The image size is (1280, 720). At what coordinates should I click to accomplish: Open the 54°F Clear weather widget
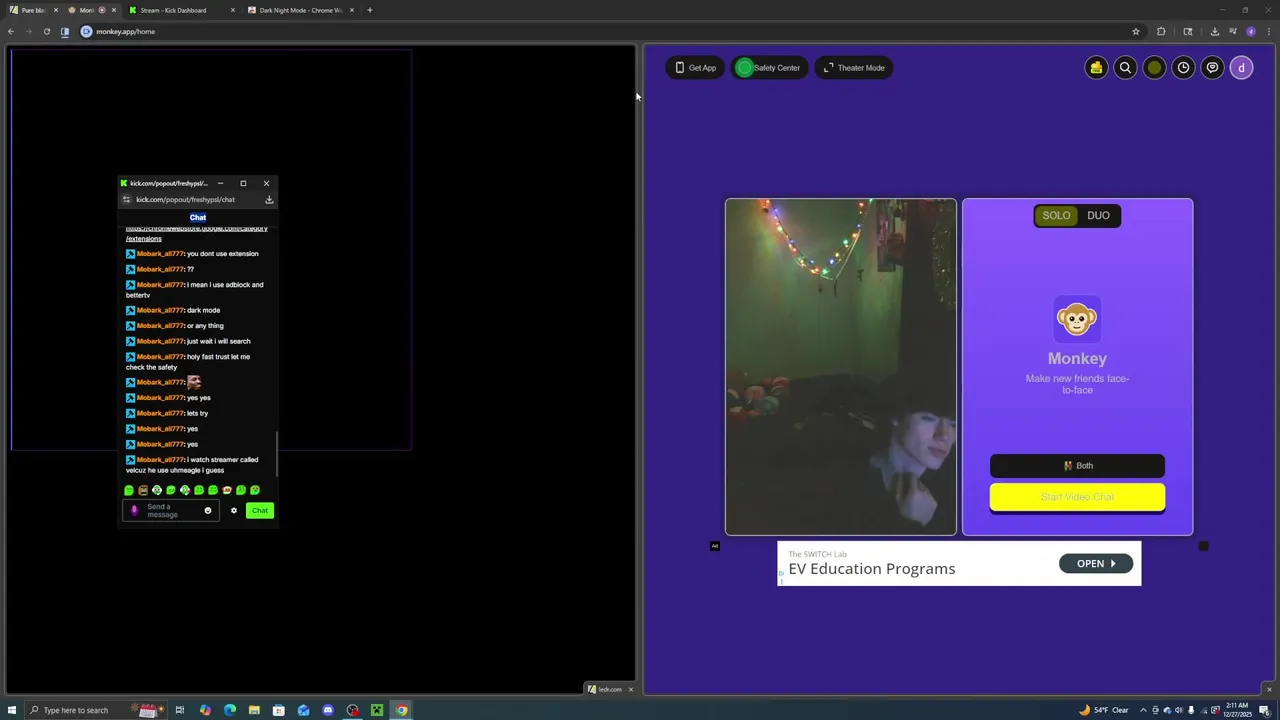click(x=1106, y=710)
